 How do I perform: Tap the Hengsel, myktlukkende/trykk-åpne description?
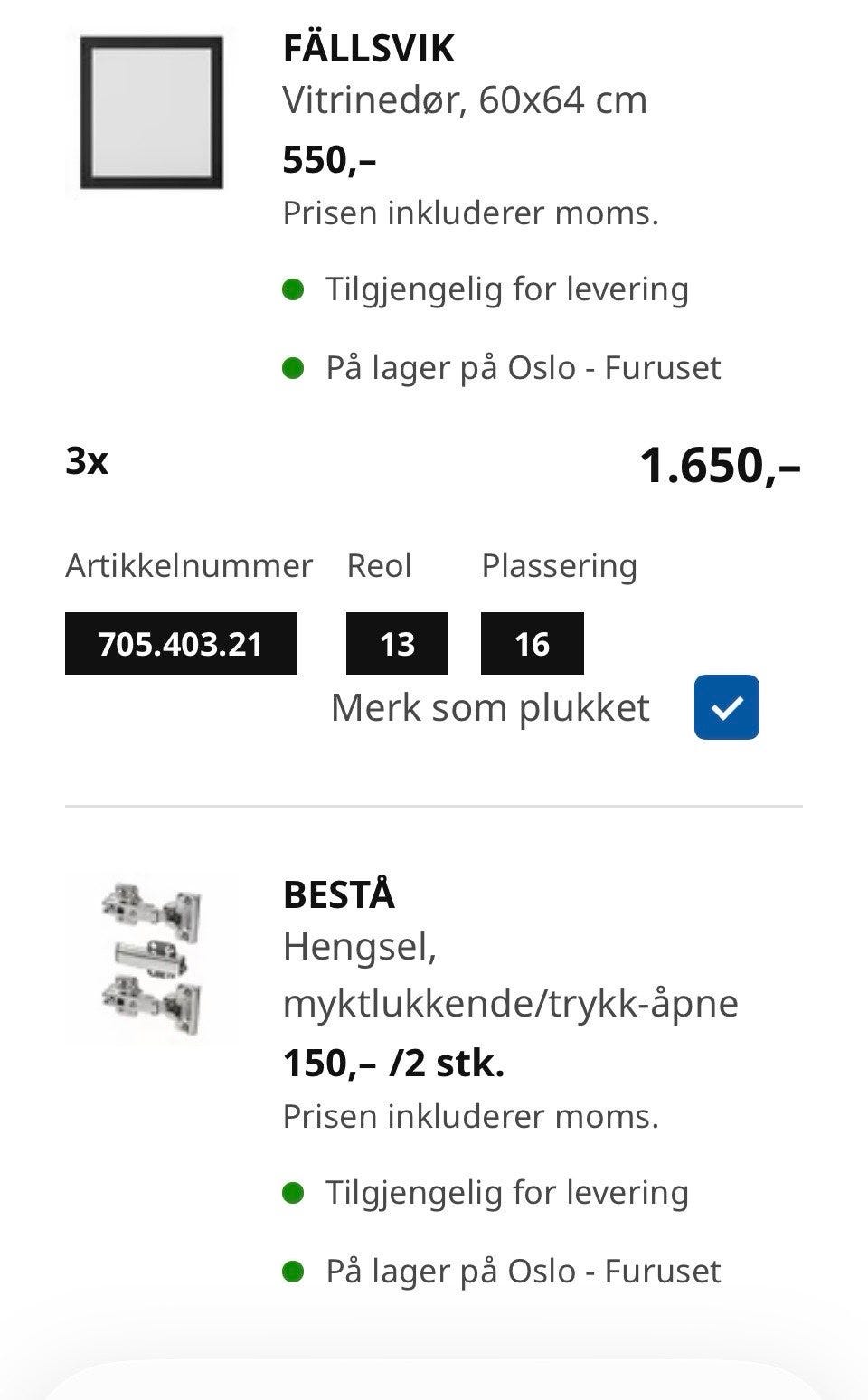pyautogui.click(x=510, y=975)
